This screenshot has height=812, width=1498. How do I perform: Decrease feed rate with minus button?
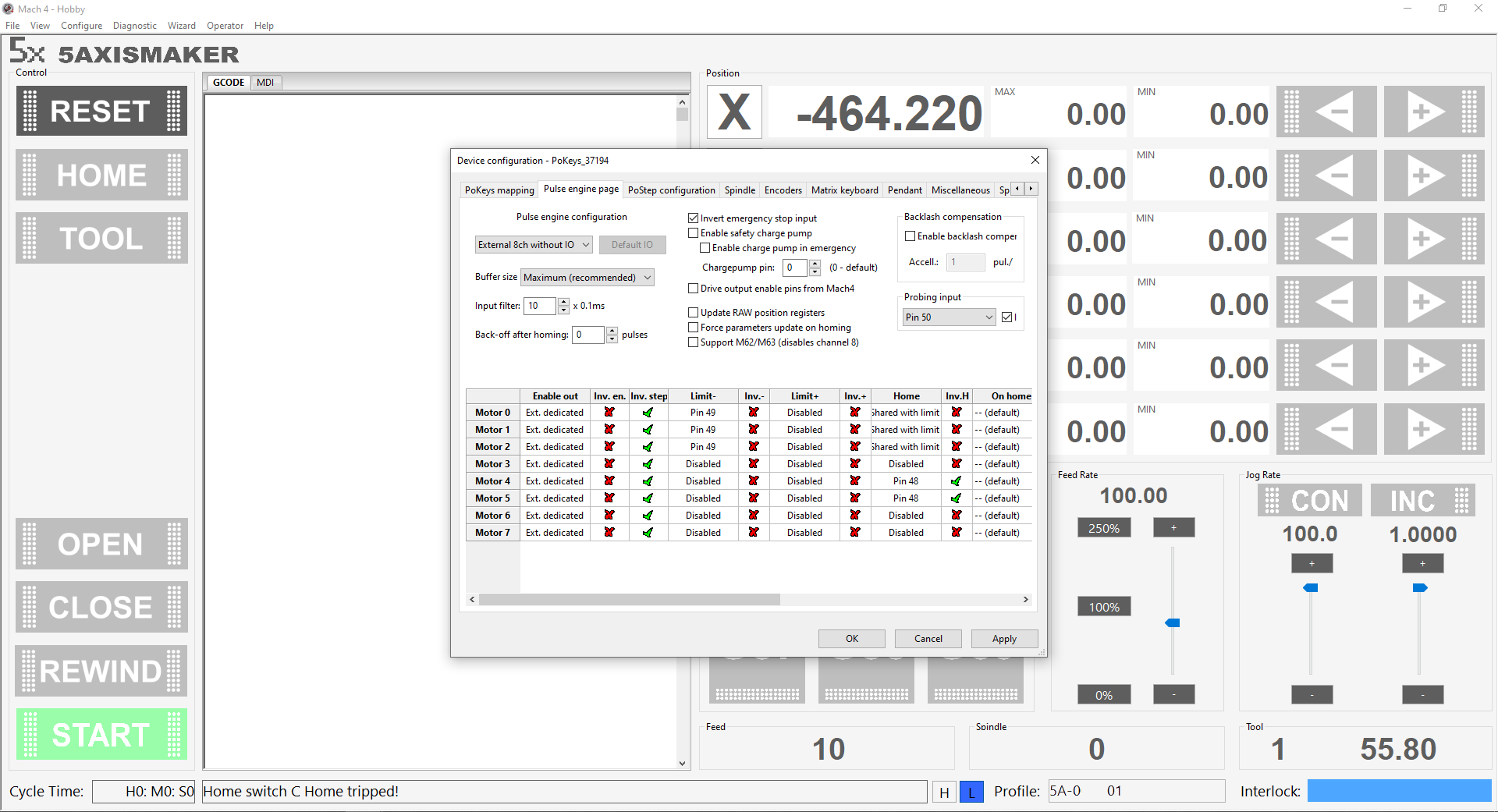pyautogui.click(x=1173, y=694)
